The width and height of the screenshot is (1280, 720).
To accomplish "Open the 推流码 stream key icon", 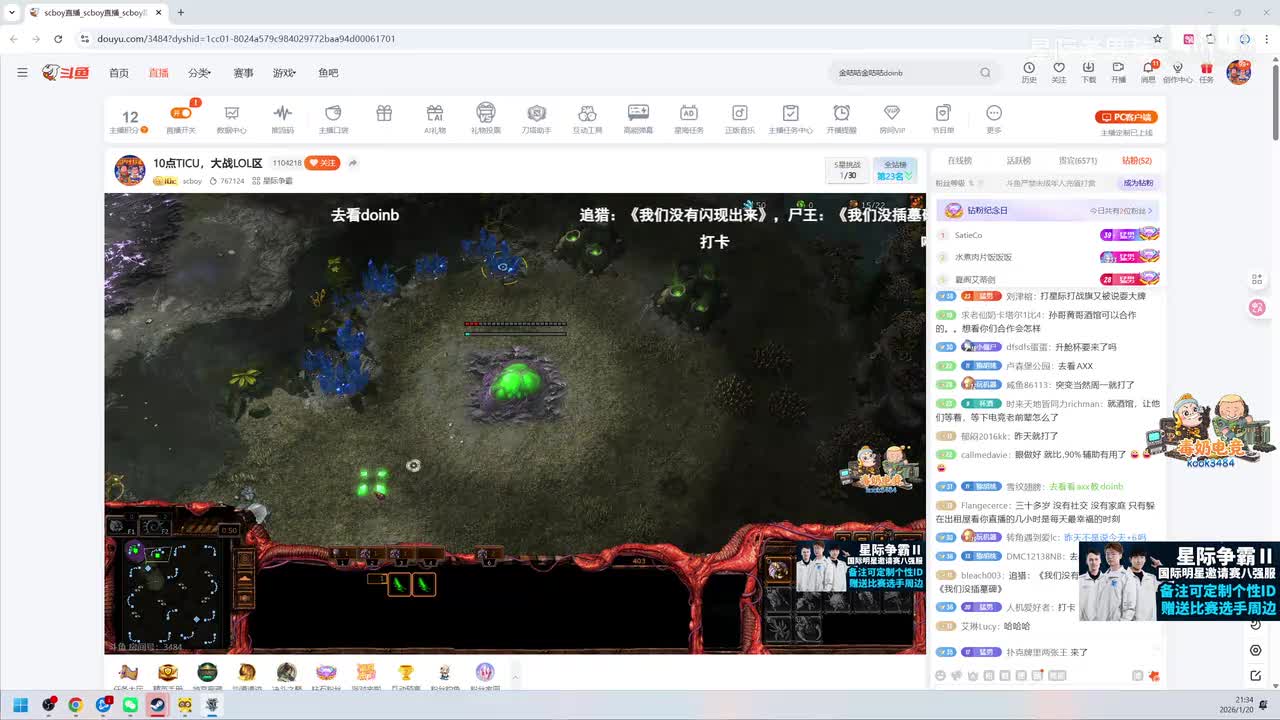I will (x=283, y=119).
